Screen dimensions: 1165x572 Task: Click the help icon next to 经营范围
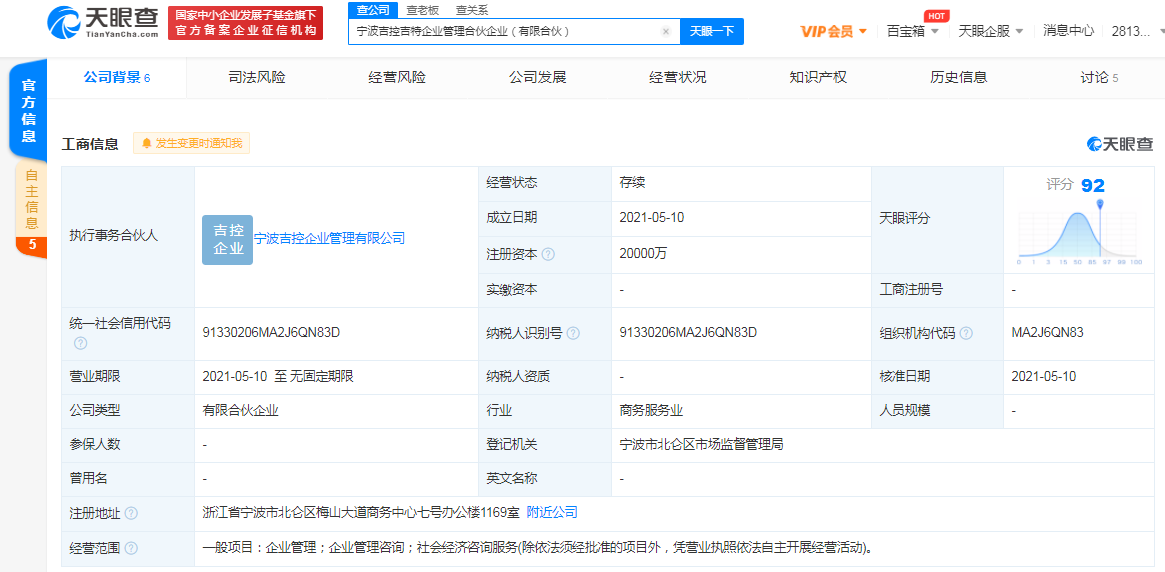point(131,548)
